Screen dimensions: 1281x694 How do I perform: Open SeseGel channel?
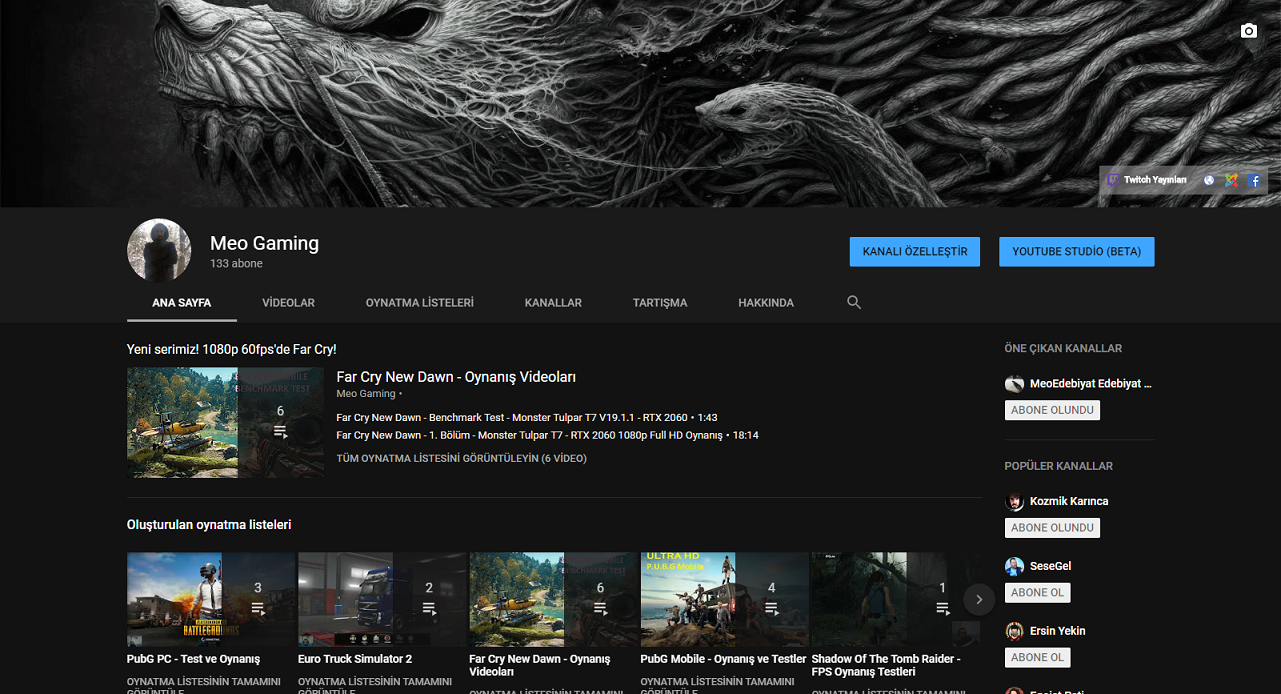(x=1051, y=566)
